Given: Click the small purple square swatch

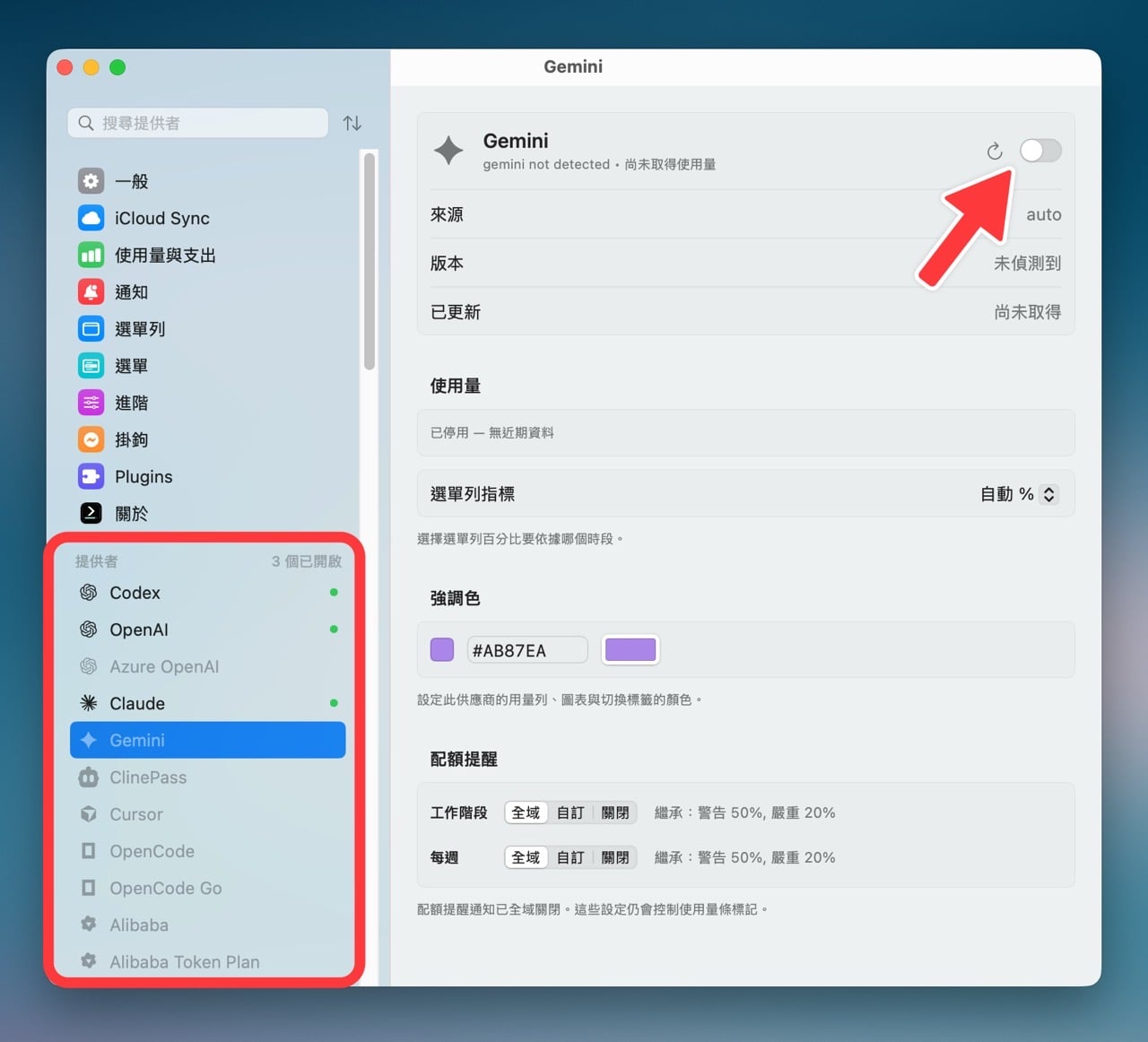Looking at the screenshot, I should pyautogui.click(x=442, y=649).
